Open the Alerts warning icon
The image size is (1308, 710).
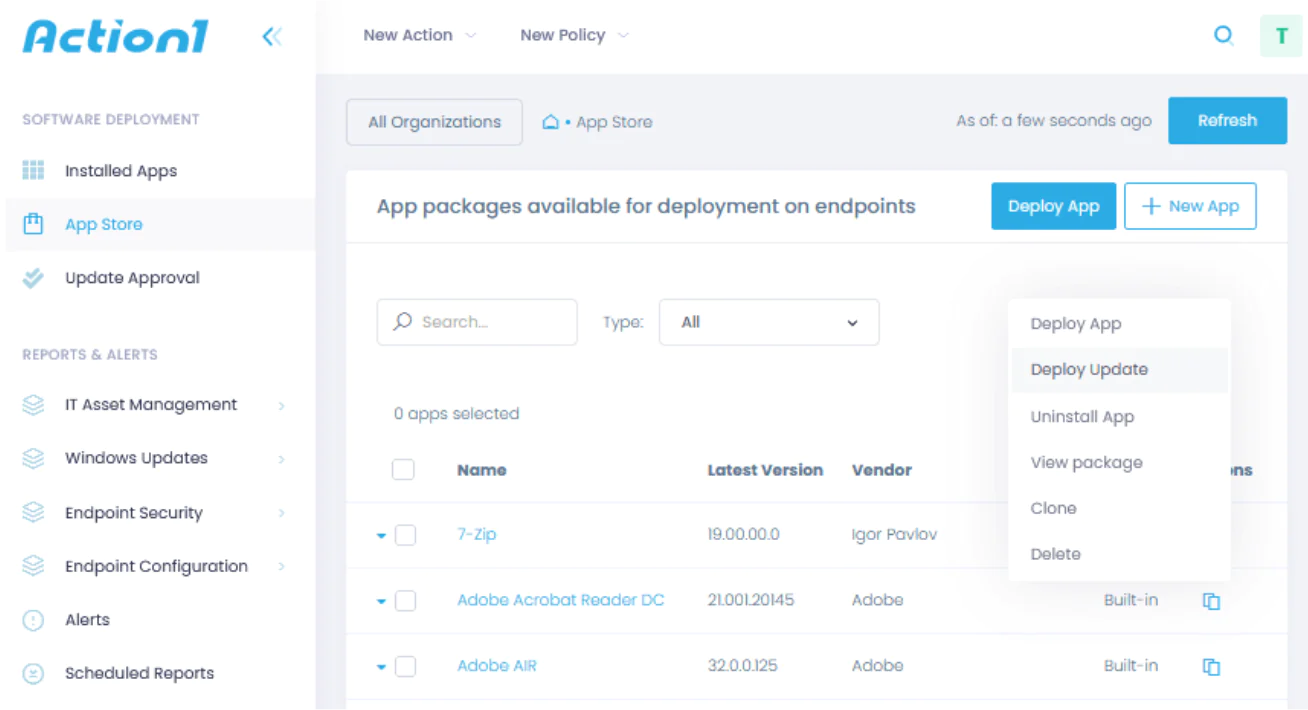point(33,620)
